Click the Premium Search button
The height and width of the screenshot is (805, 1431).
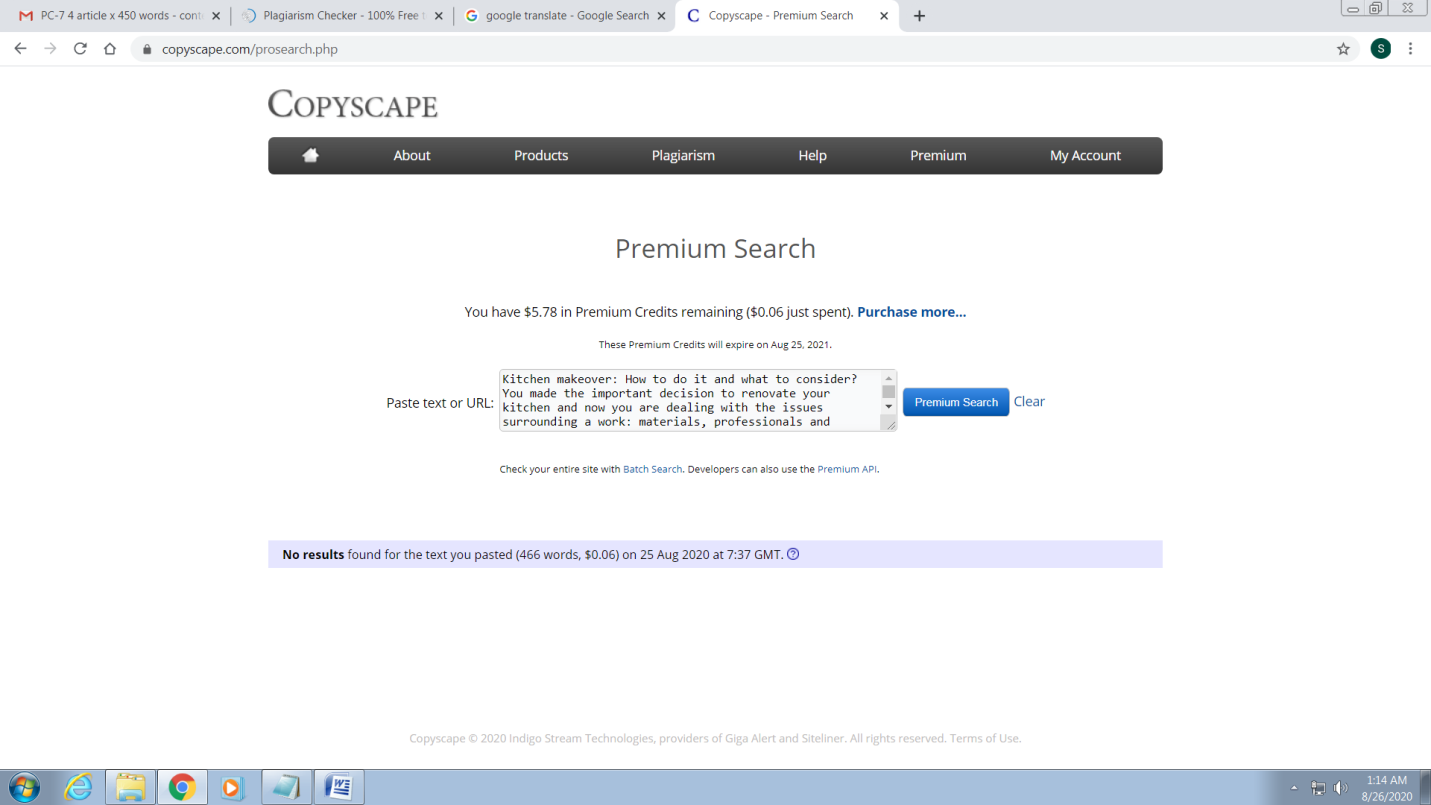coord(956,402)
